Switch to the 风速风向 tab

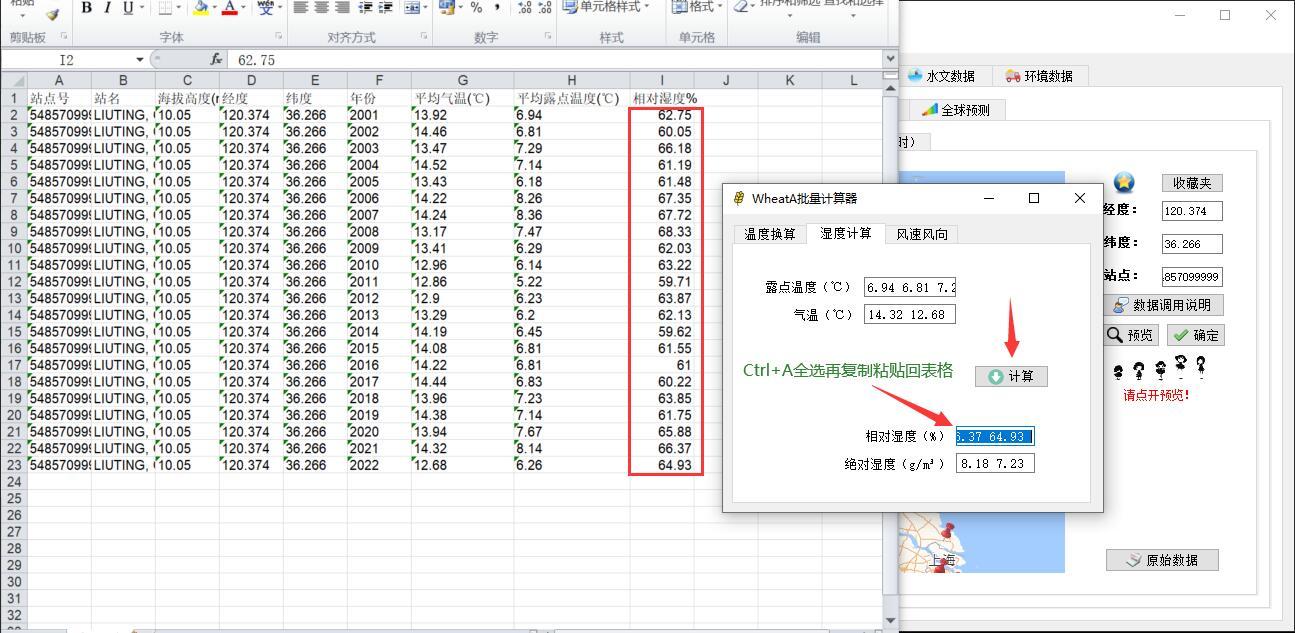click(x=921, y=234)
